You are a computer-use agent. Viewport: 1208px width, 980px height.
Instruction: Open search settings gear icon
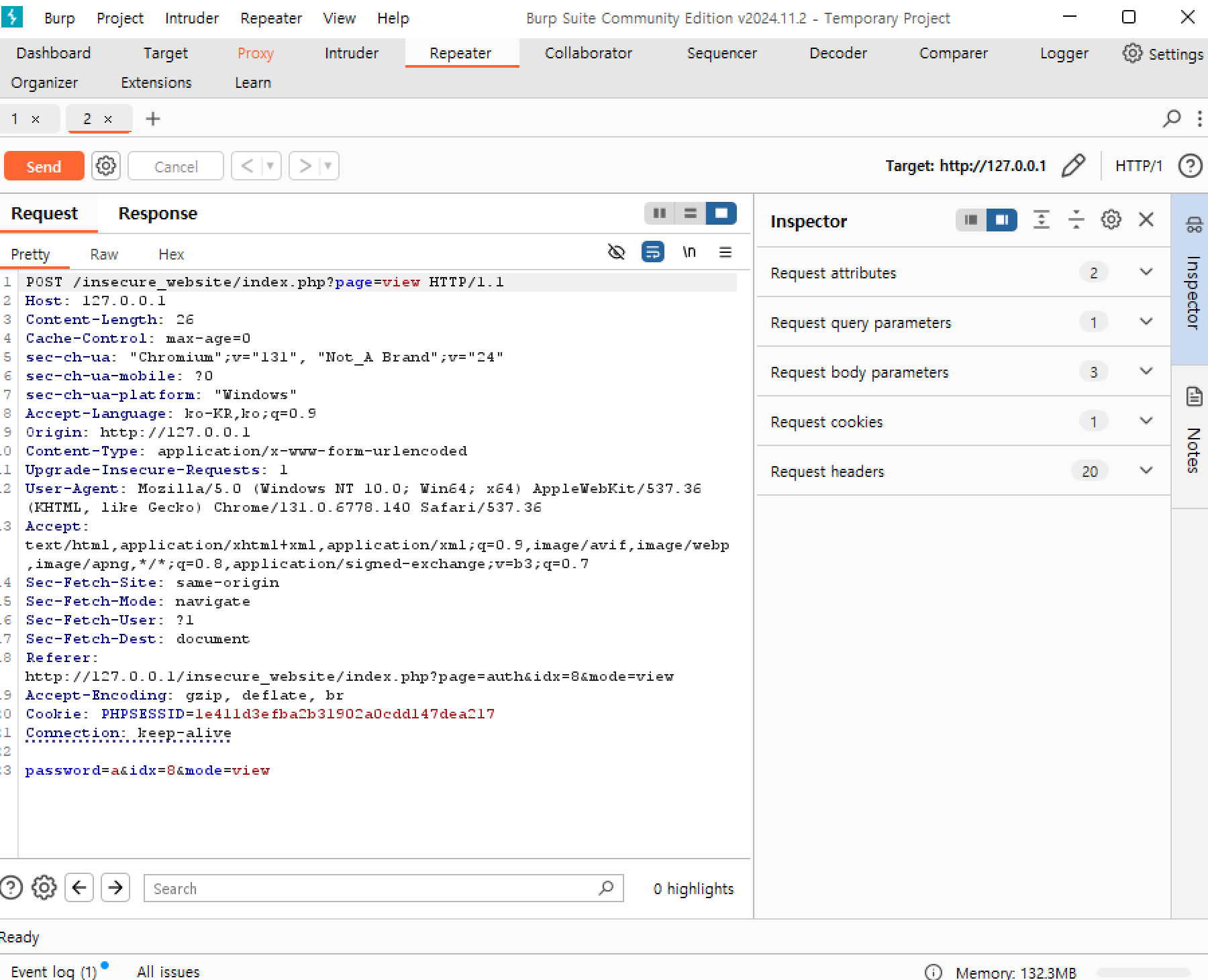tap(44, 887)
